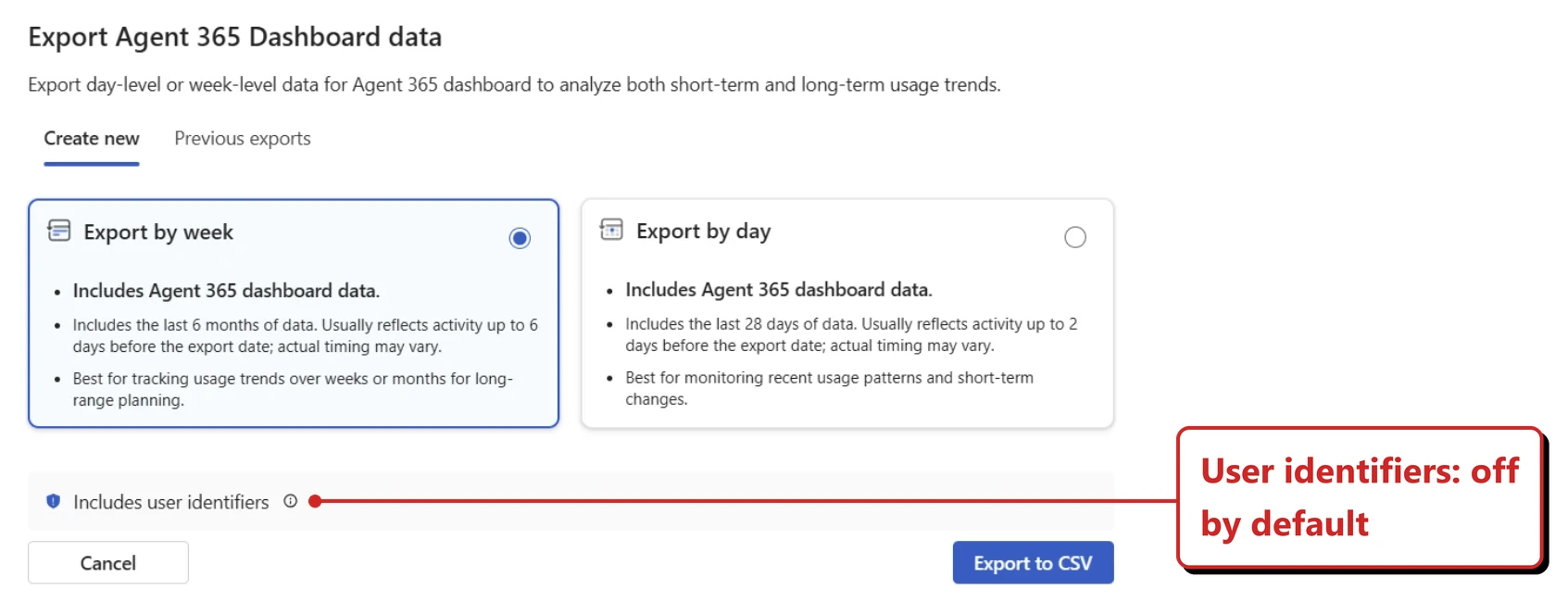Click the Export by day calendar icon
This screenshot has height=602, width=1568.
click(x=611, y=229)
